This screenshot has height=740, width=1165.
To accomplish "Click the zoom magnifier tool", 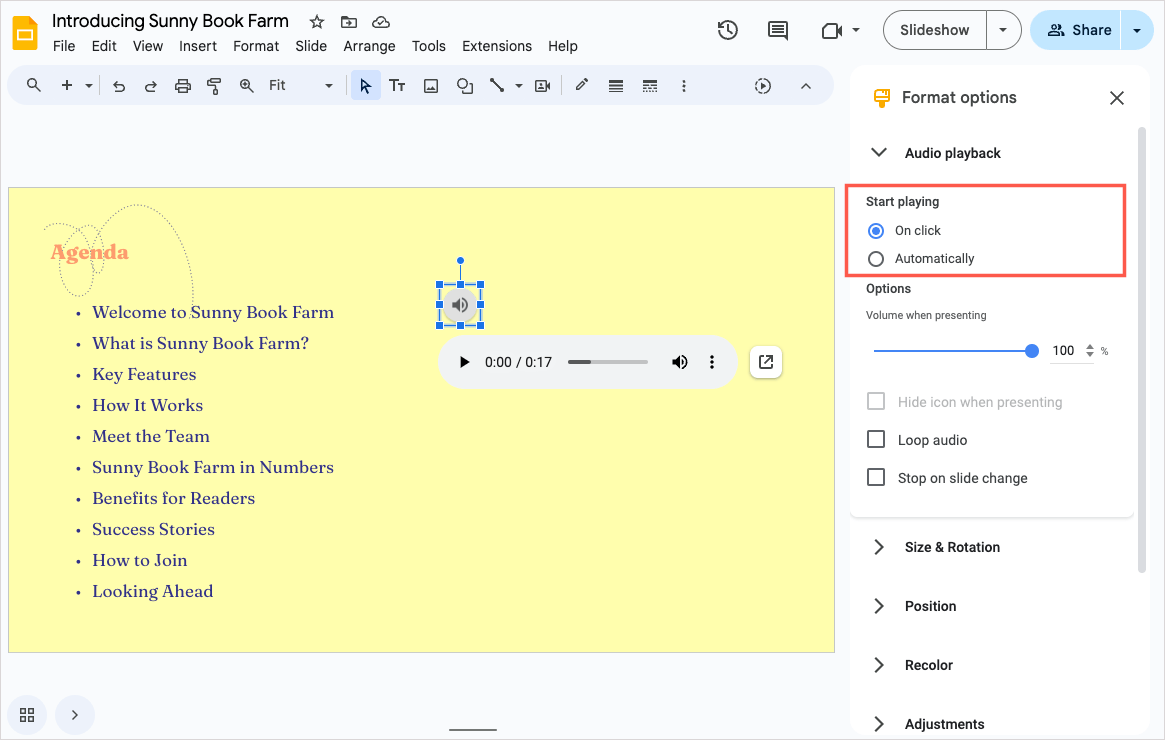I will 247,85.
